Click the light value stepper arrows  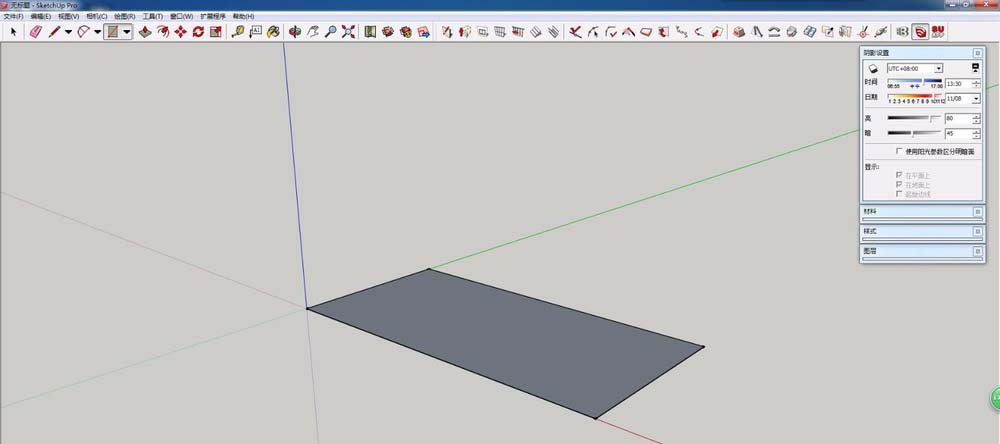pos(976,119)
